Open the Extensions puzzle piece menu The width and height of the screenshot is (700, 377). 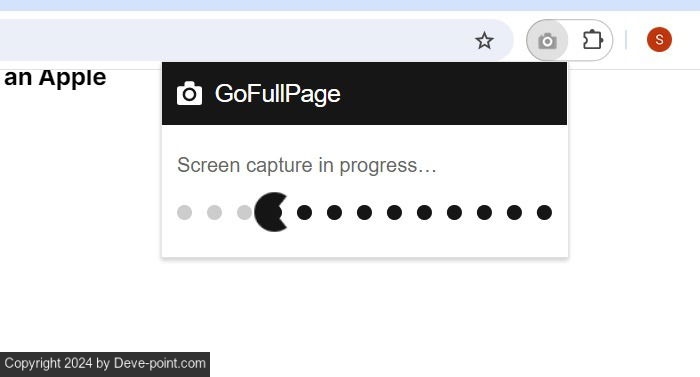coord(593,40)
